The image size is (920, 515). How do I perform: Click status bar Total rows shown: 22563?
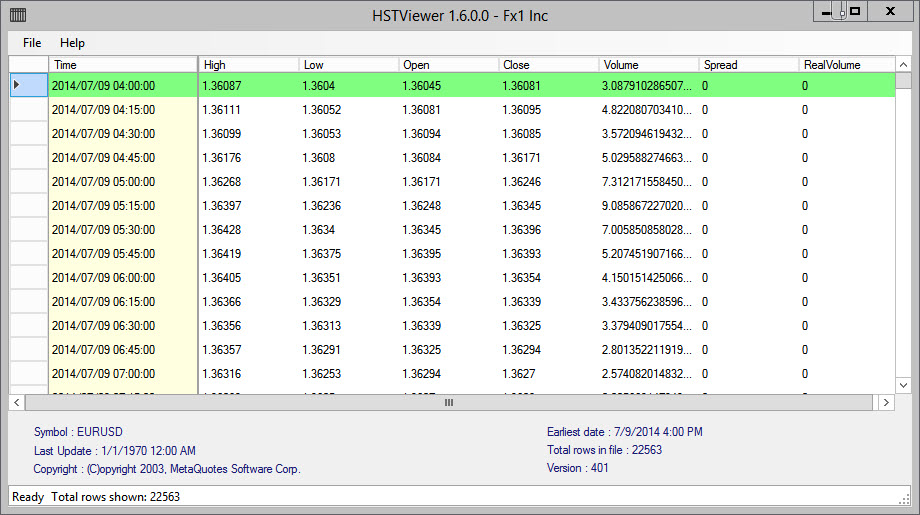pos(116,497)
